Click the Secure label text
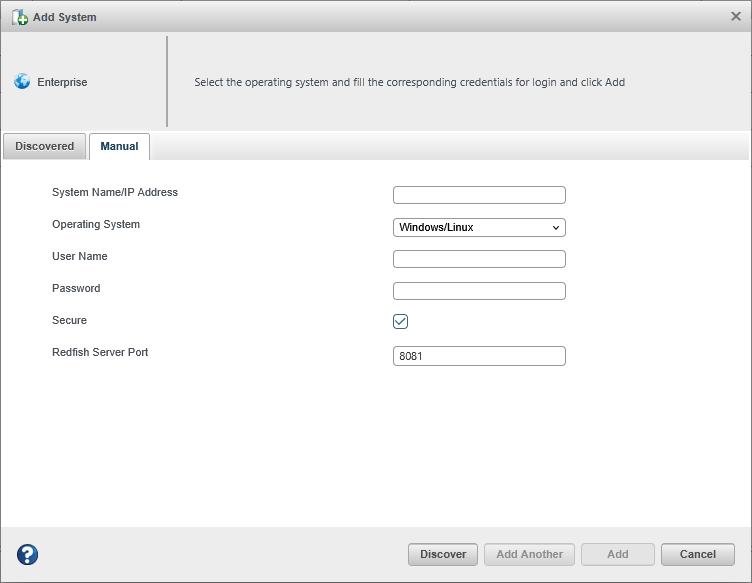The image size is (752, 583). [69, 320]
